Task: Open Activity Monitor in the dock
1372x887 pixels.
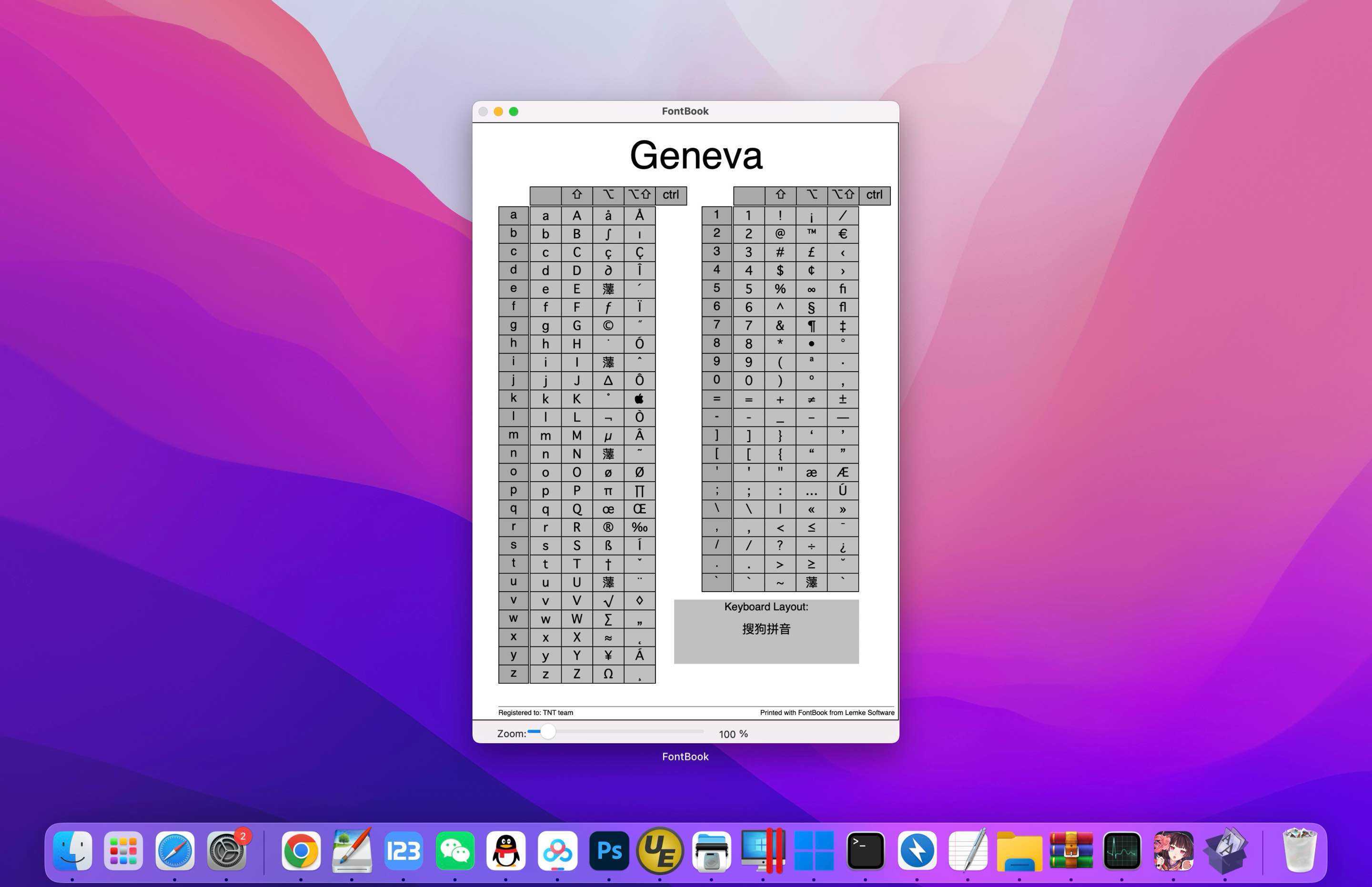Action: click(x=1121, y=851)
